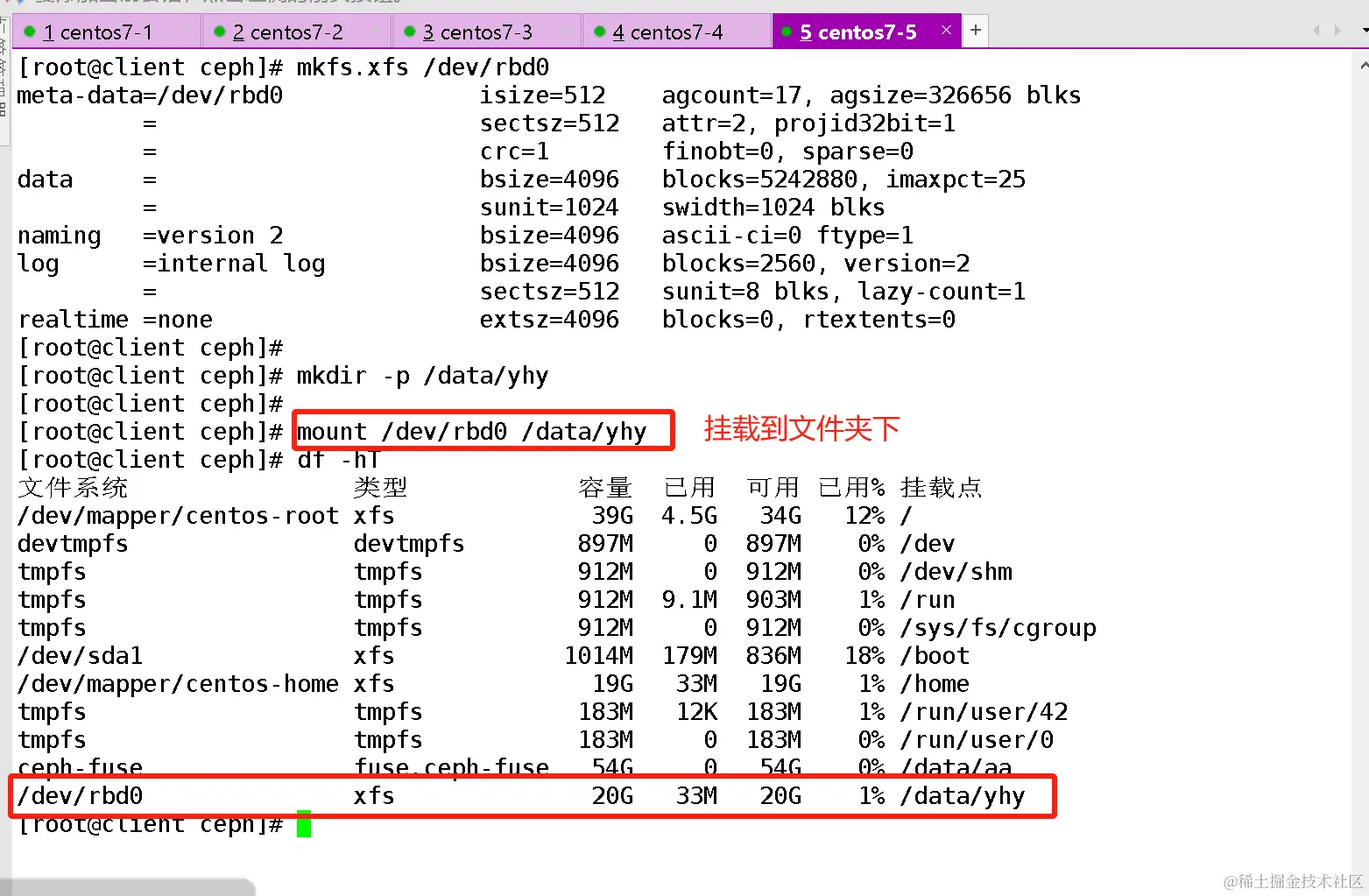This screenshot has width=1369, height=896.
Task: Click the '/run/user/0' mount point
Action: pyautogui.click(x=977, y=740)
